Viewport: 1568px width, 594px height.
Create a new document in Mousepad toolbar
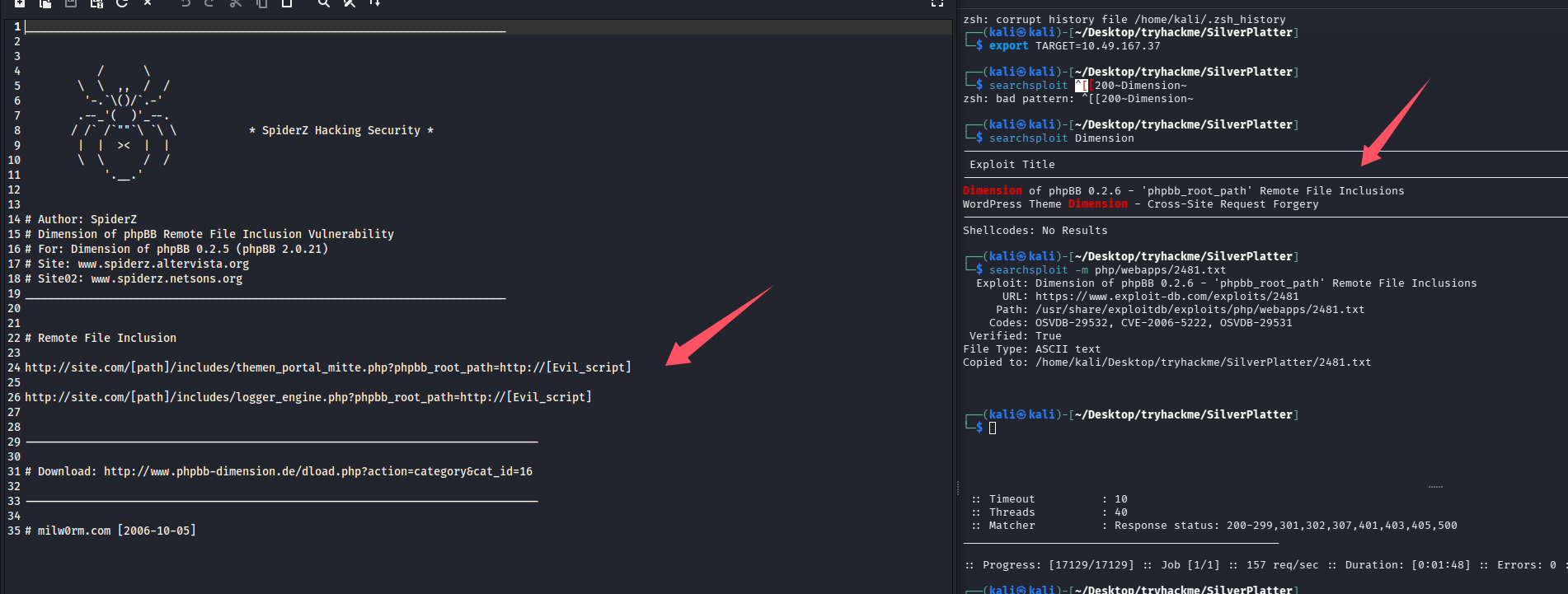(x=20, y=3)
